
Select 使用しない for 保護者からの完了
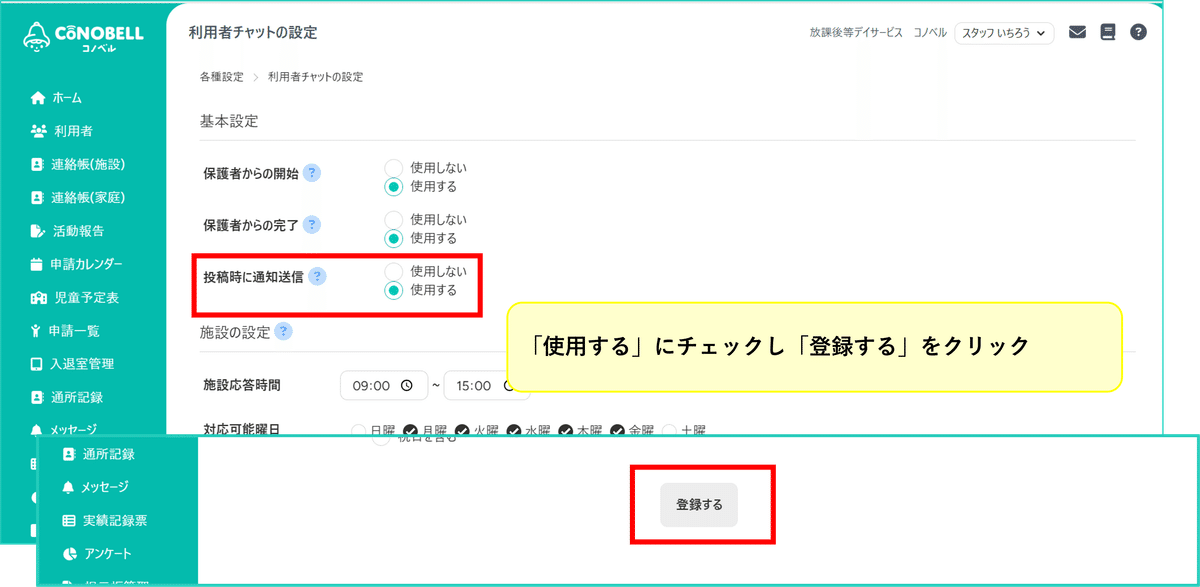tap(394, 220)
